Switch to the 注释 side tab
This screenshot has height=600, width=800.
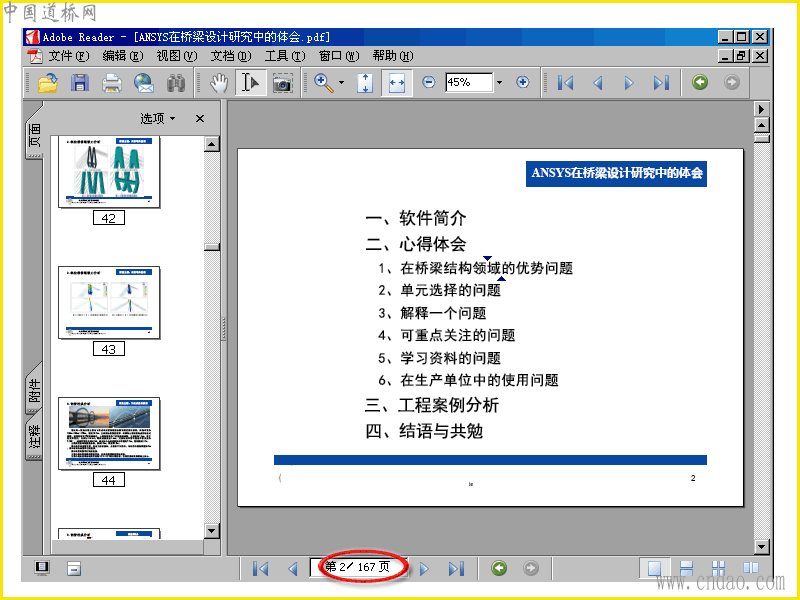click(34, 436)
